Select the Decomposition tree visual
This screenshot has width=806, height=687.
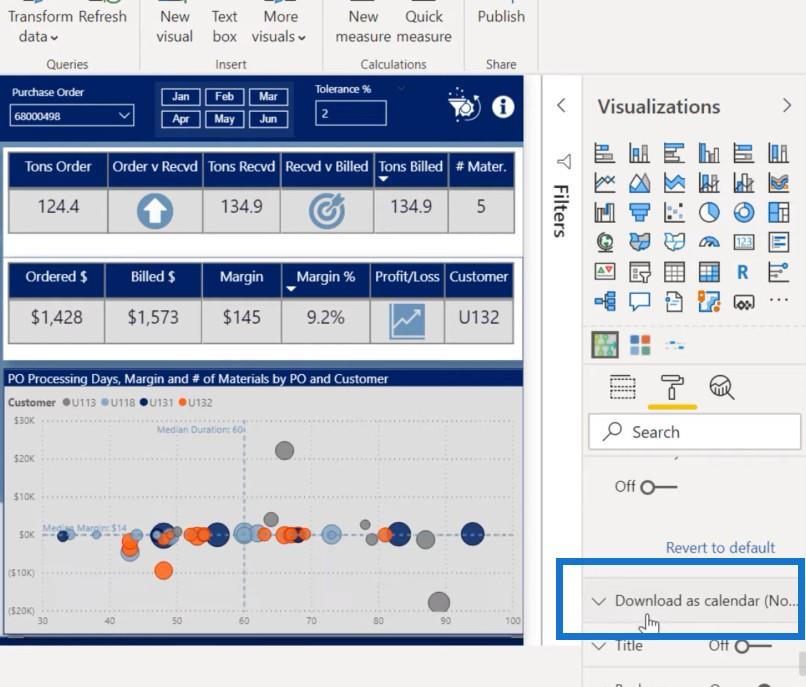click(604, 301)
